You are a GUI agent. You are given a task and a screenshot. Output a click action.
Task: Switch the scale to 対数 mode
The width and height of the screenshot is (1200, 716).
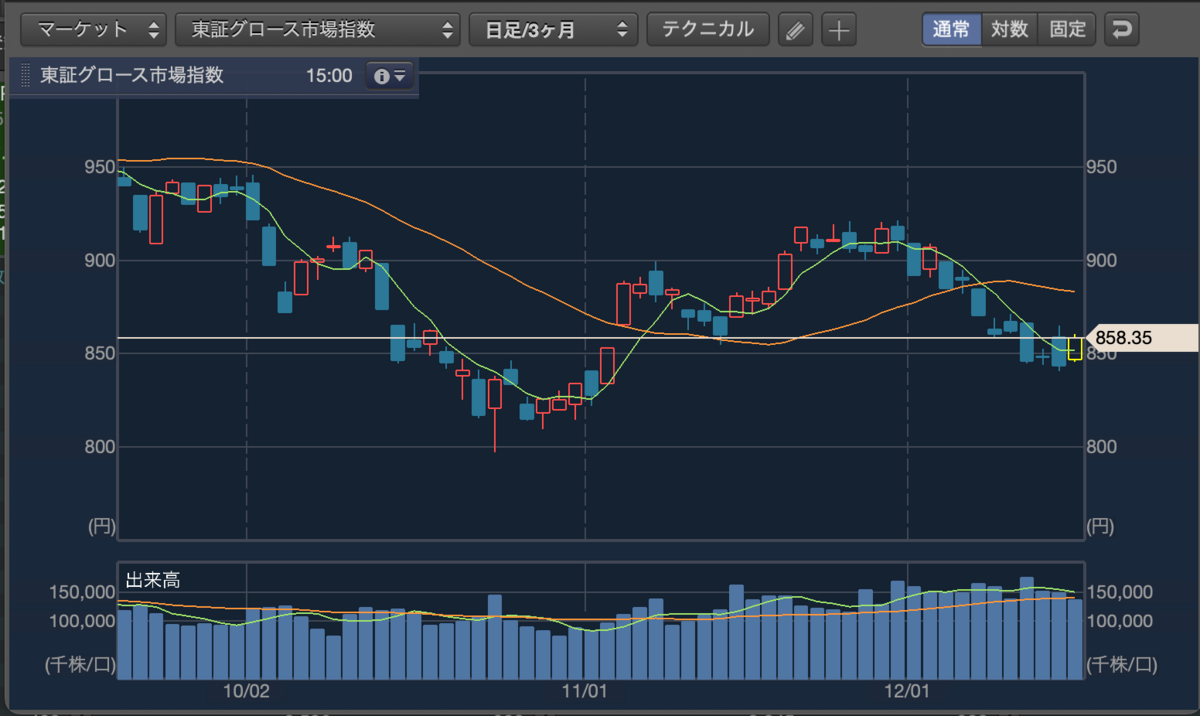(x=1010, y=29)
